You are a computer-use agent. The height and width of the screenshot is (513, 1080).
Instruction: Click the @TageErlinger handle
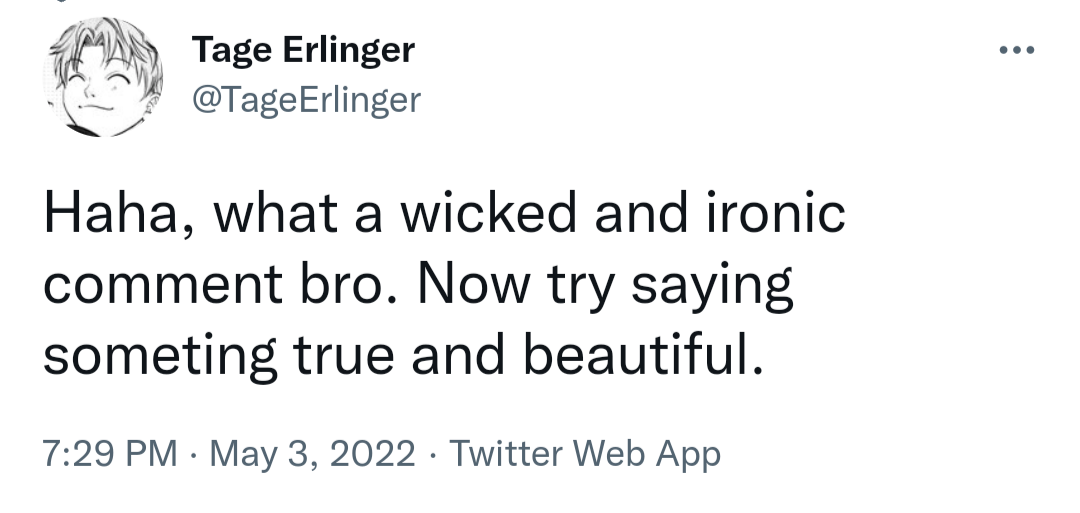tap(304, 99)
